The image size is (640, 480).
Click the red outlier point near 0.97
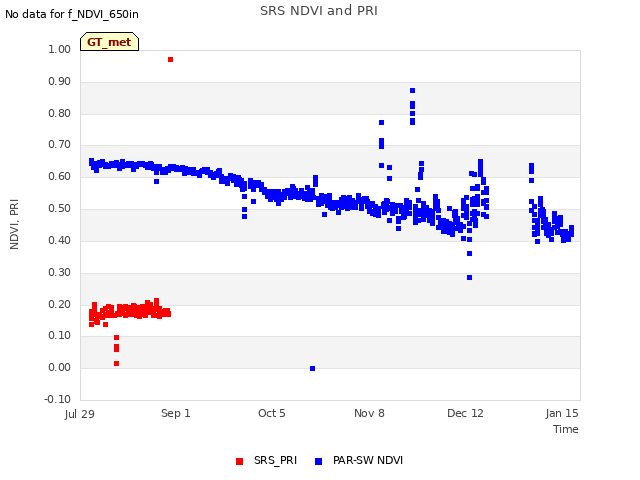[171, 60]
